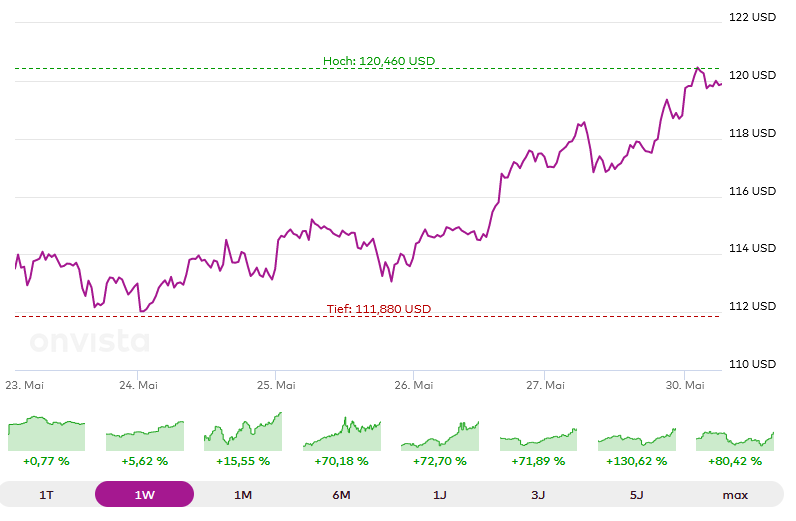Click the mini chart showing +0,77 %
Screen dimensions: 796x521
pos(46,433)
